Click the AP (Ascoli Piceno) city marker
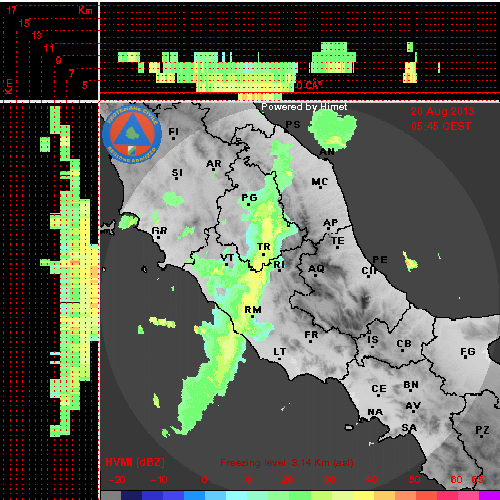The image size is (500, 500). click(329, 228)
